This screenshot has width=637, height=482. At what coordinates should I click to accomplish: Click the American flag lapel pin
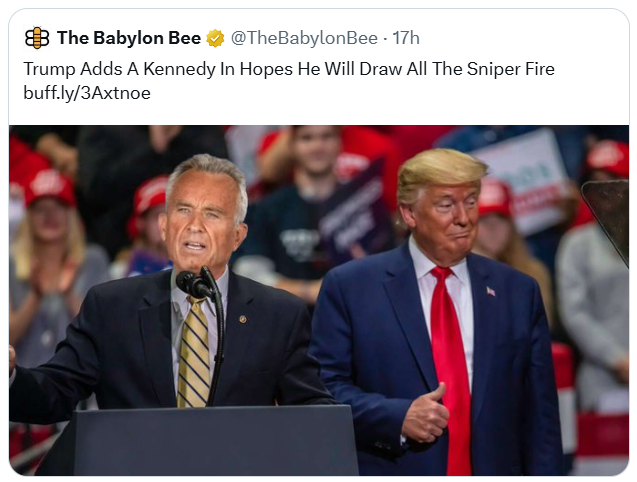pyautogui.click(x=490, y=291)
